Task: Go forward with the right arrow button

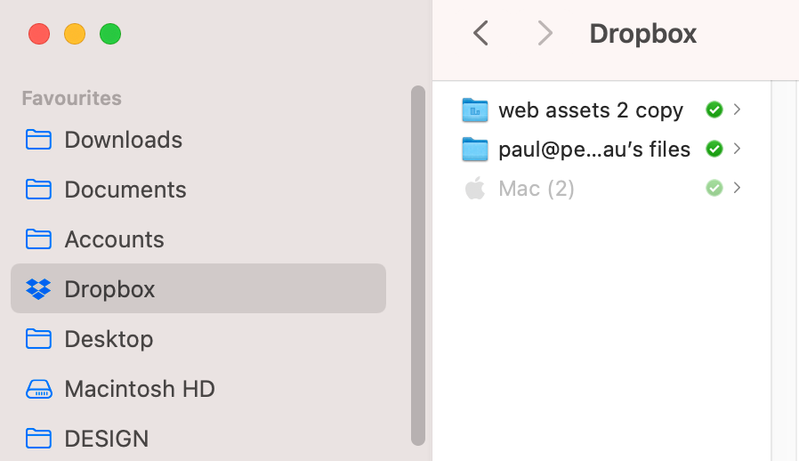Action: coord(545,34)
